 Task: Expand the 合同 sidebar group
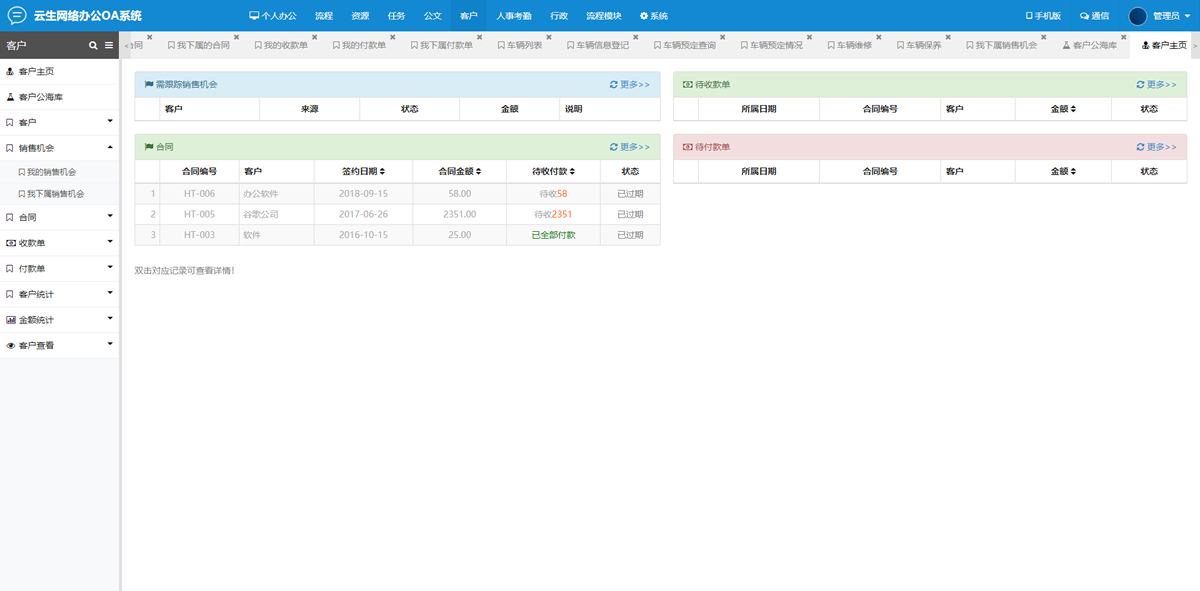(60, 217)
